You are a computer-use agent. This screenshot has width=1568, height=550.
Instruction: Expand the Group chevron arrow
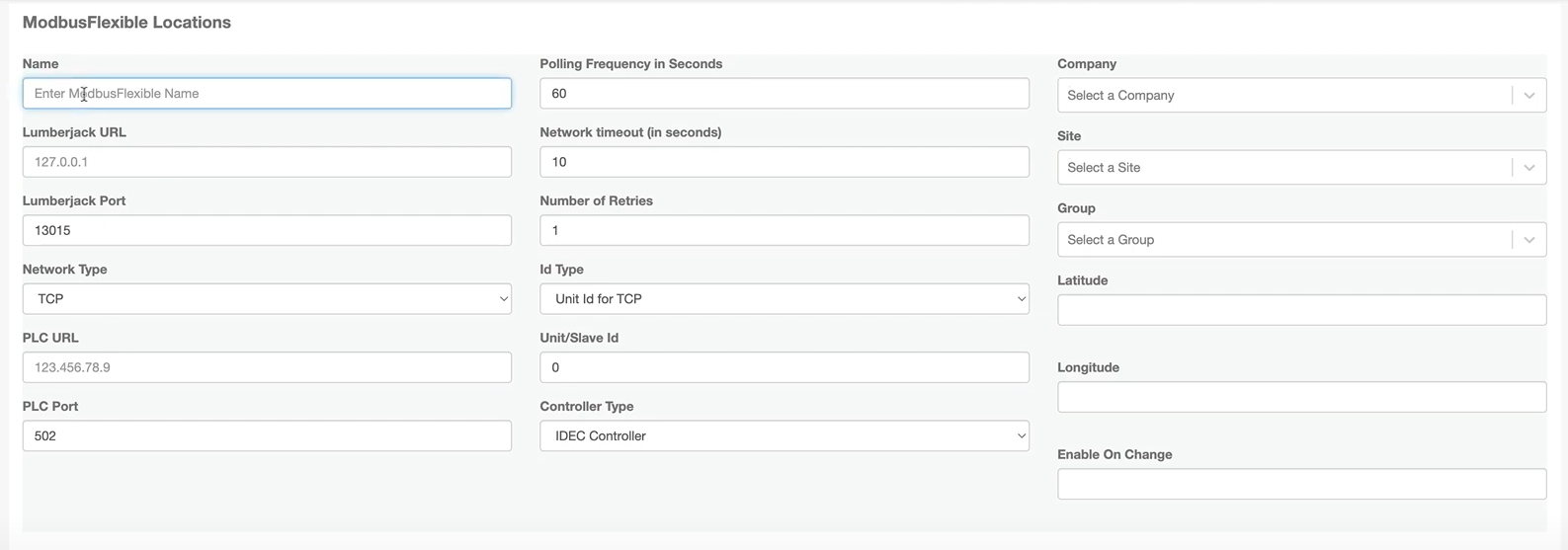[x=1529, y=240]
